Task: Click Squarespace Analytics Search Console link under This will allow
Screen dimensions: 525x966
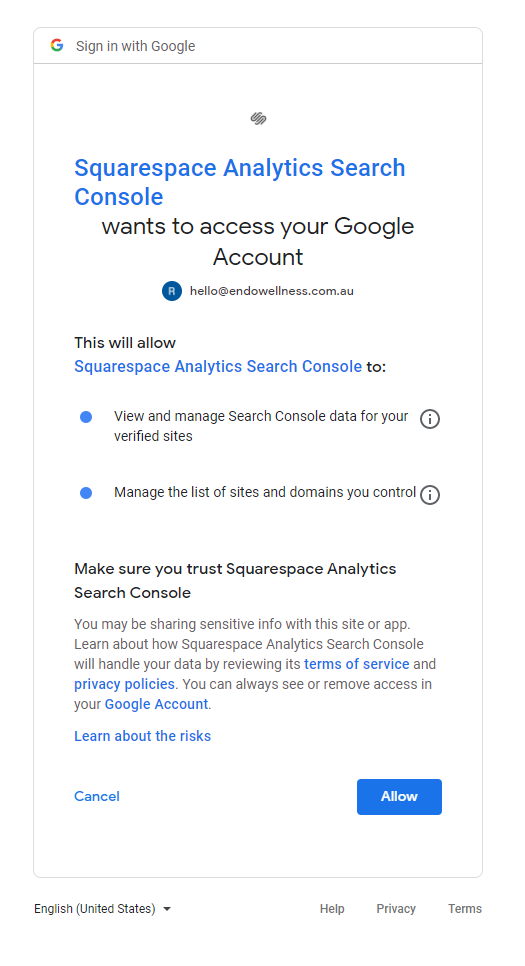Action: pyautogui.click(x=218, y=367)
